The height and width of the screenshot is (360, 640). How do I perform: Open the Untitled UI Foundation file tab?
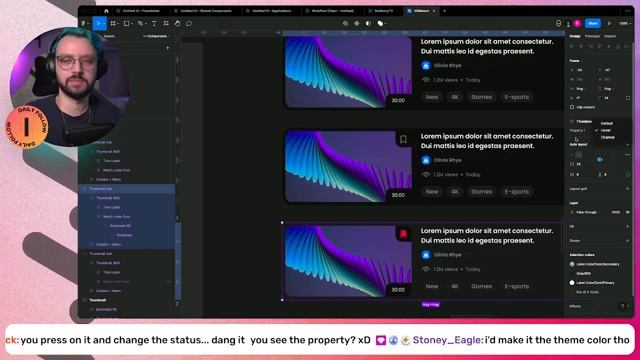tap(138, 11)
